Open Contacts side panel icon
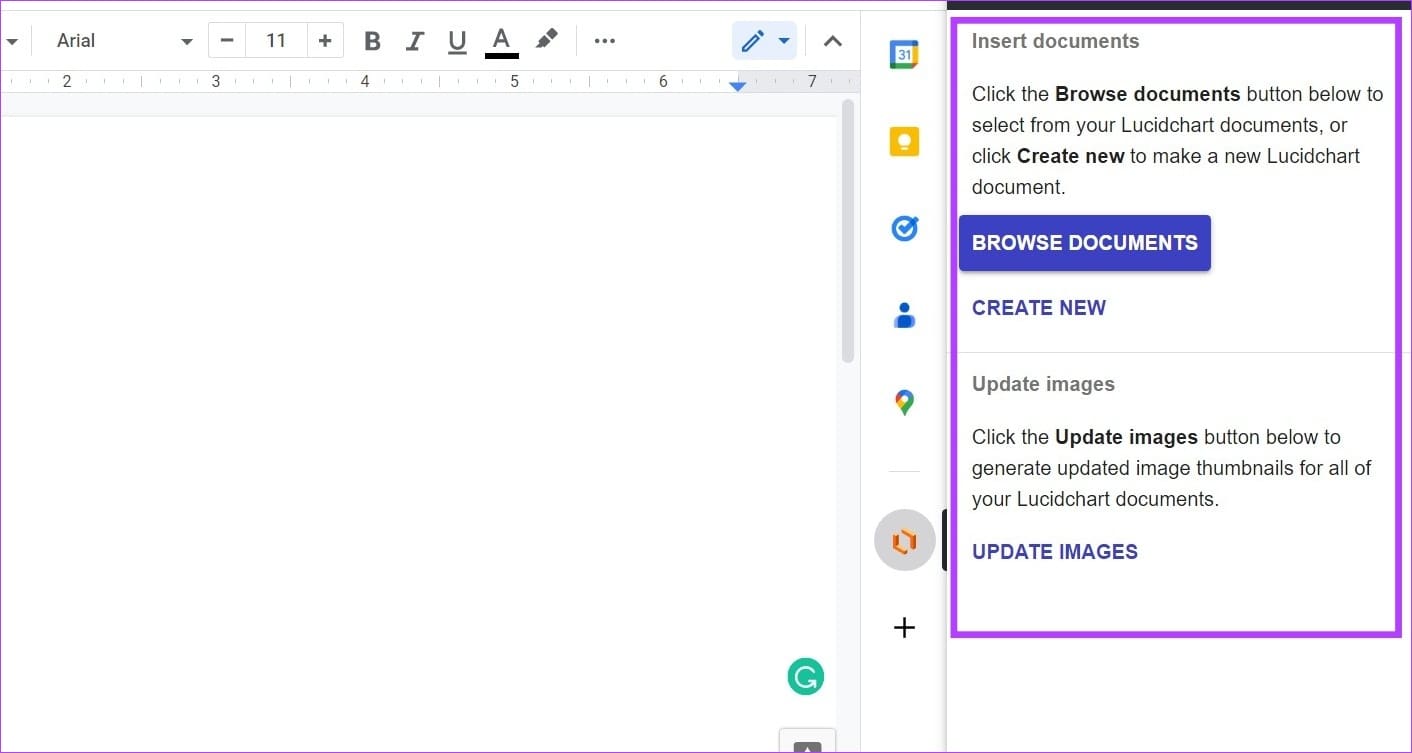This screenshot has height=753, width=1412. (x=904, y=316)
